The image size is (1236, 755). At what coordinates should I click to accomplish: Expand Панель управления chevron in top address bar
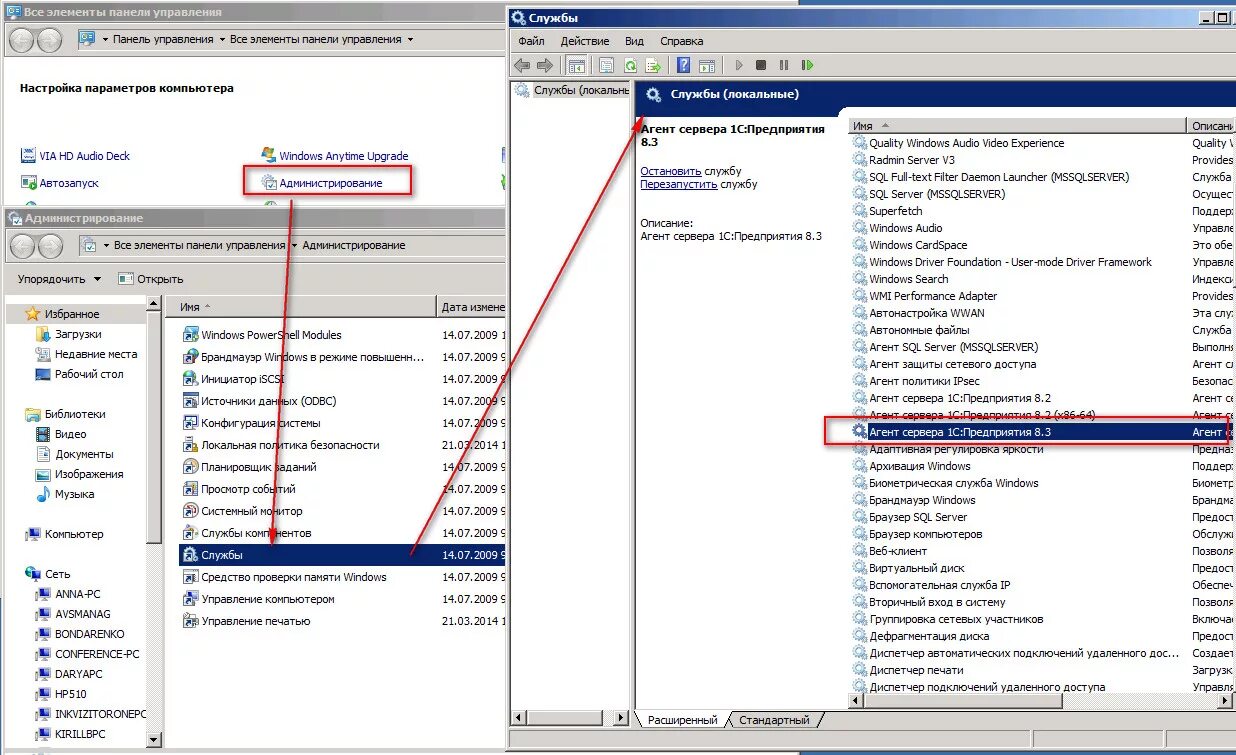click(x=220, y=40)
